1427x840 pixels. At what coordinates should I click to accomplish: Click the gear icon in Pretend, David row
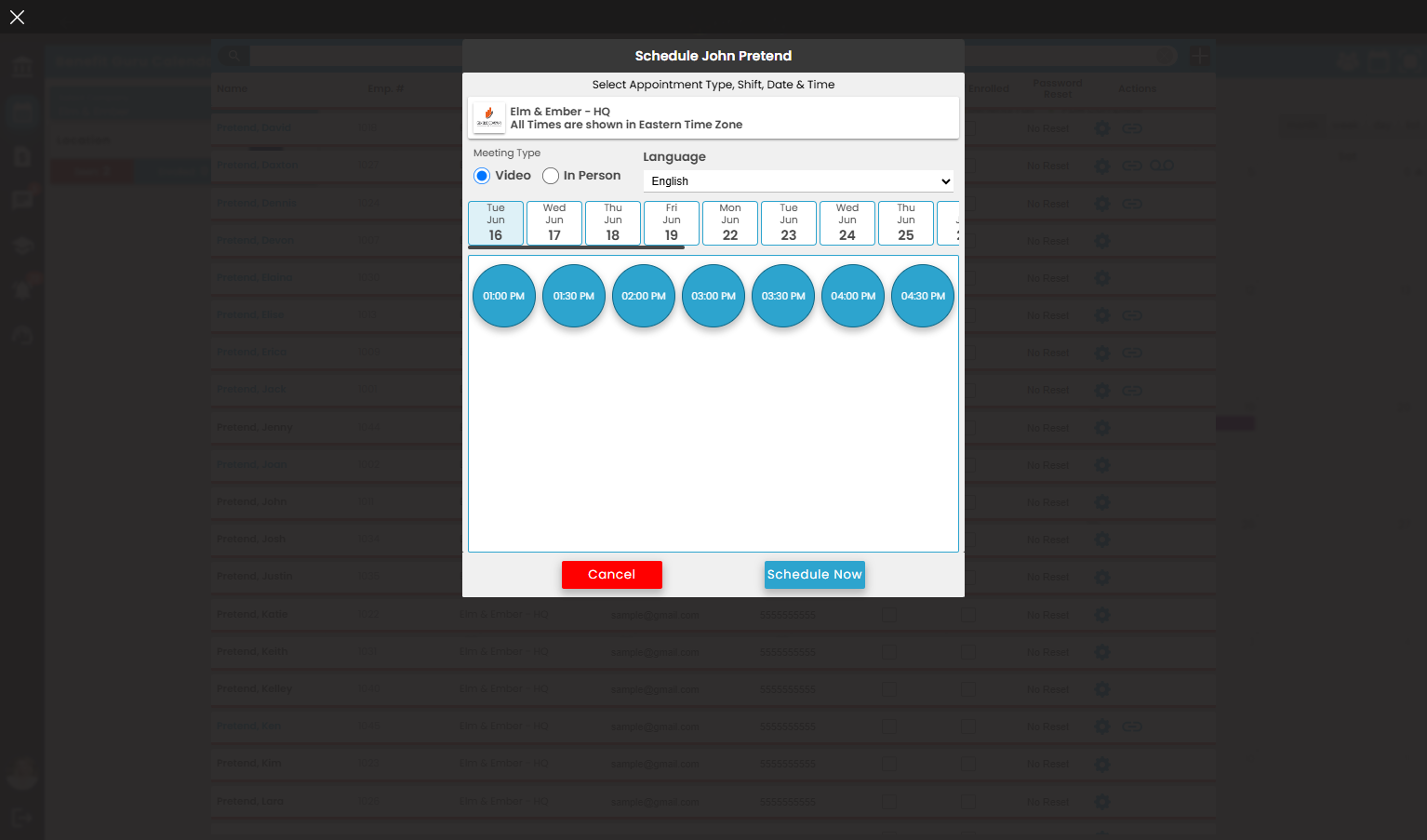pos(1102,128)
